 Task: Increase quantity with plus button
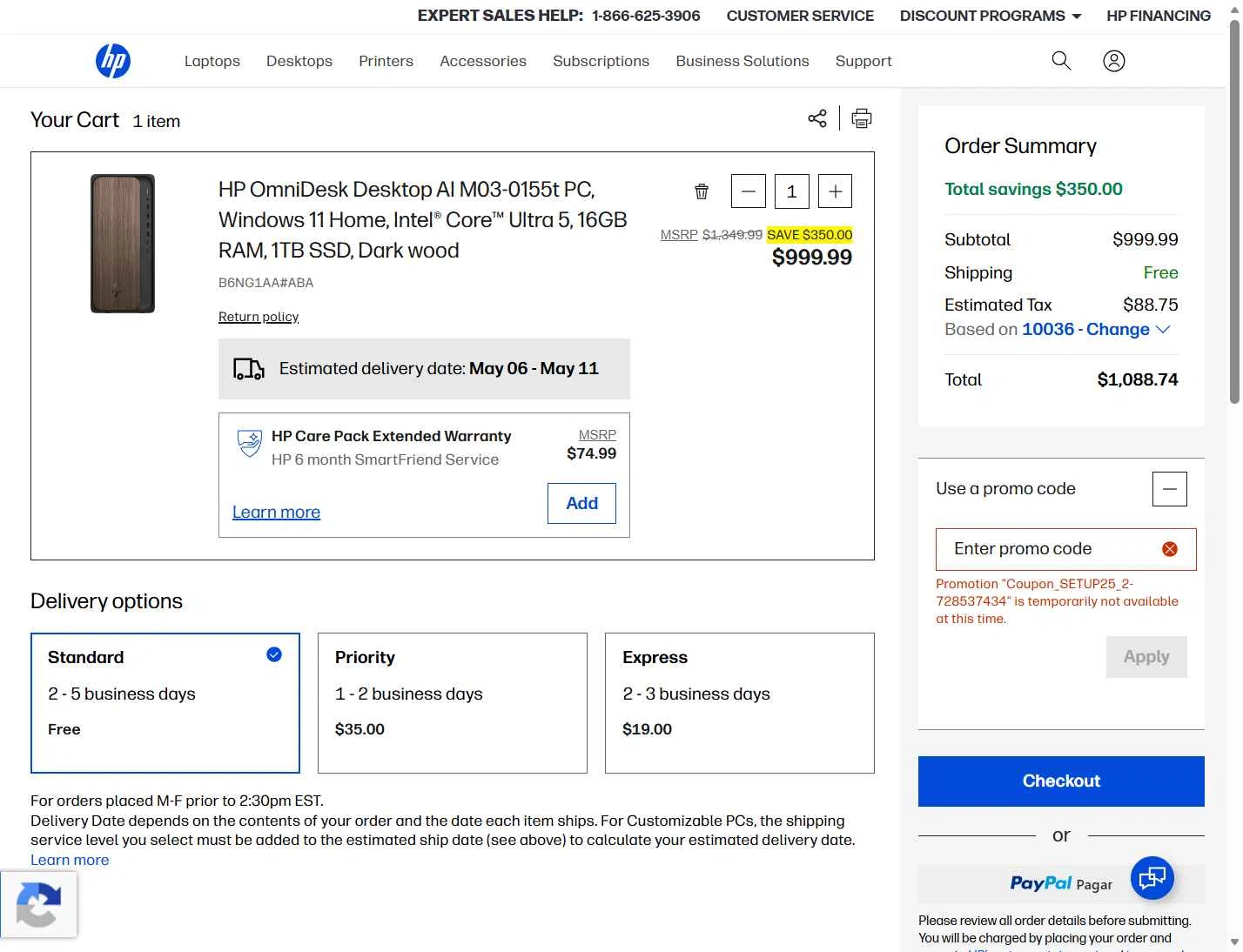836,191
